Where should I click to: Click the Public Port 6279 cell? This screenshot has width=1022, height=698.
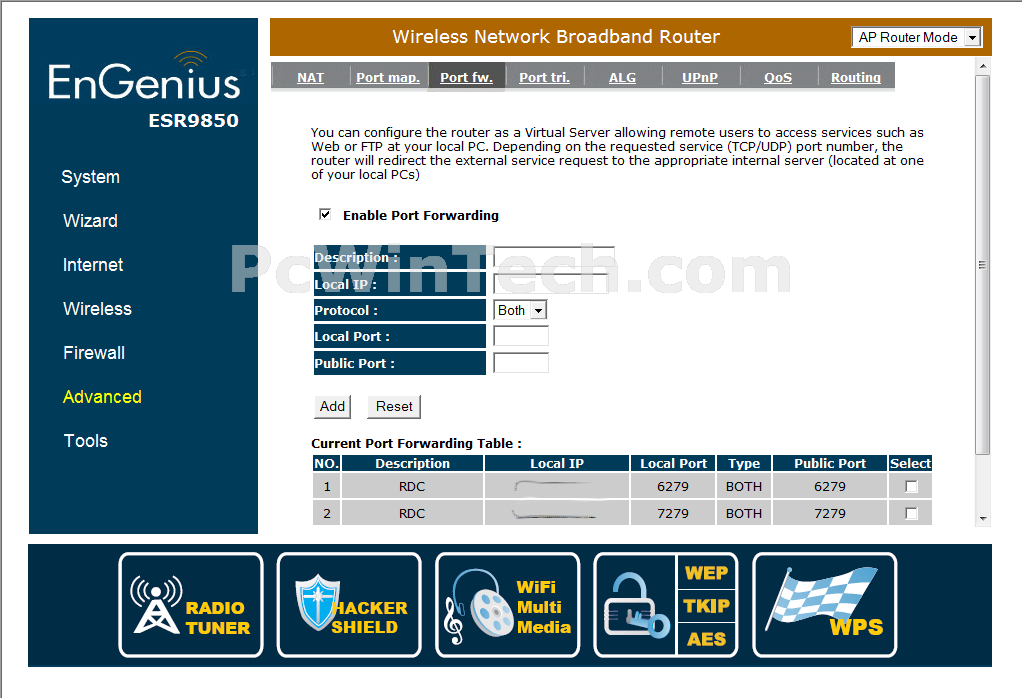[830, 486]
